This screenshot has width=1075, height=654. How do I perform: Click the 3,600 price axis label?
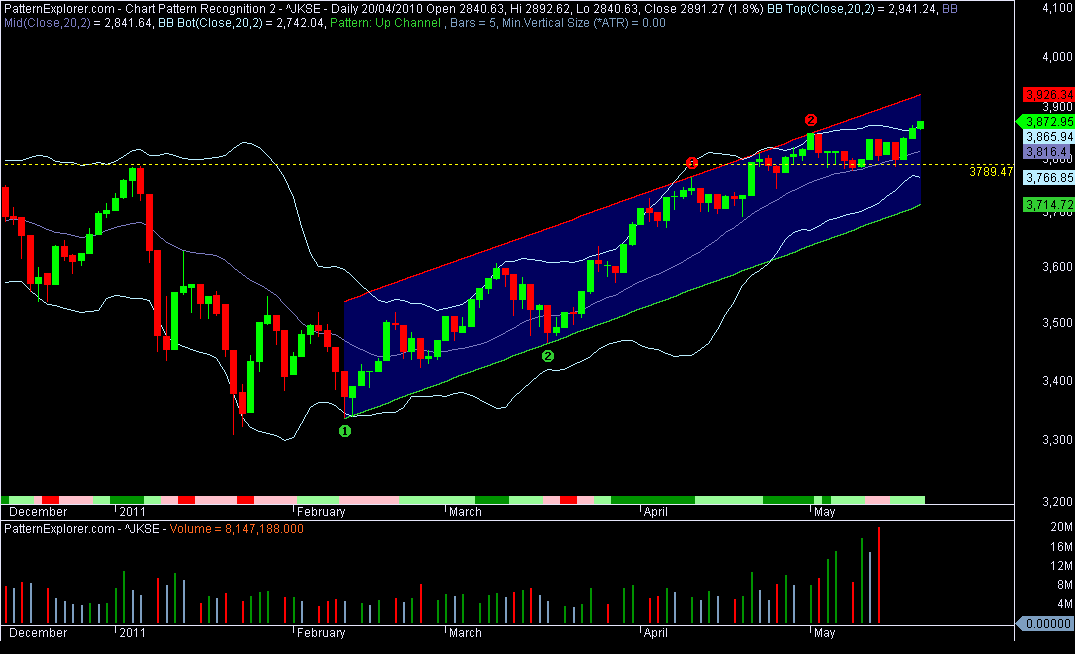tap(1057, 267)
